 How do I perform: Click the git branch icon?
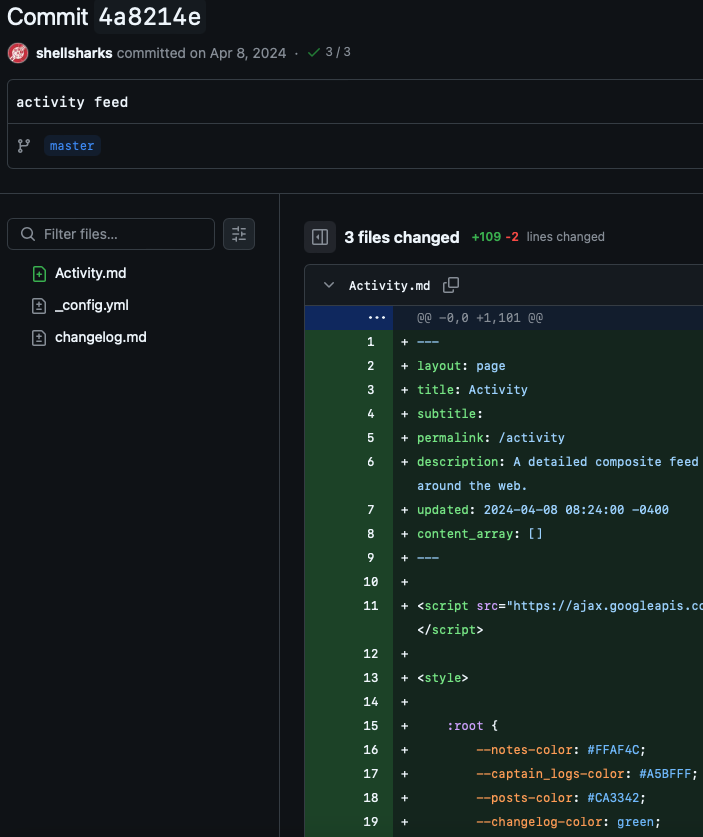[x=24, y=146]
